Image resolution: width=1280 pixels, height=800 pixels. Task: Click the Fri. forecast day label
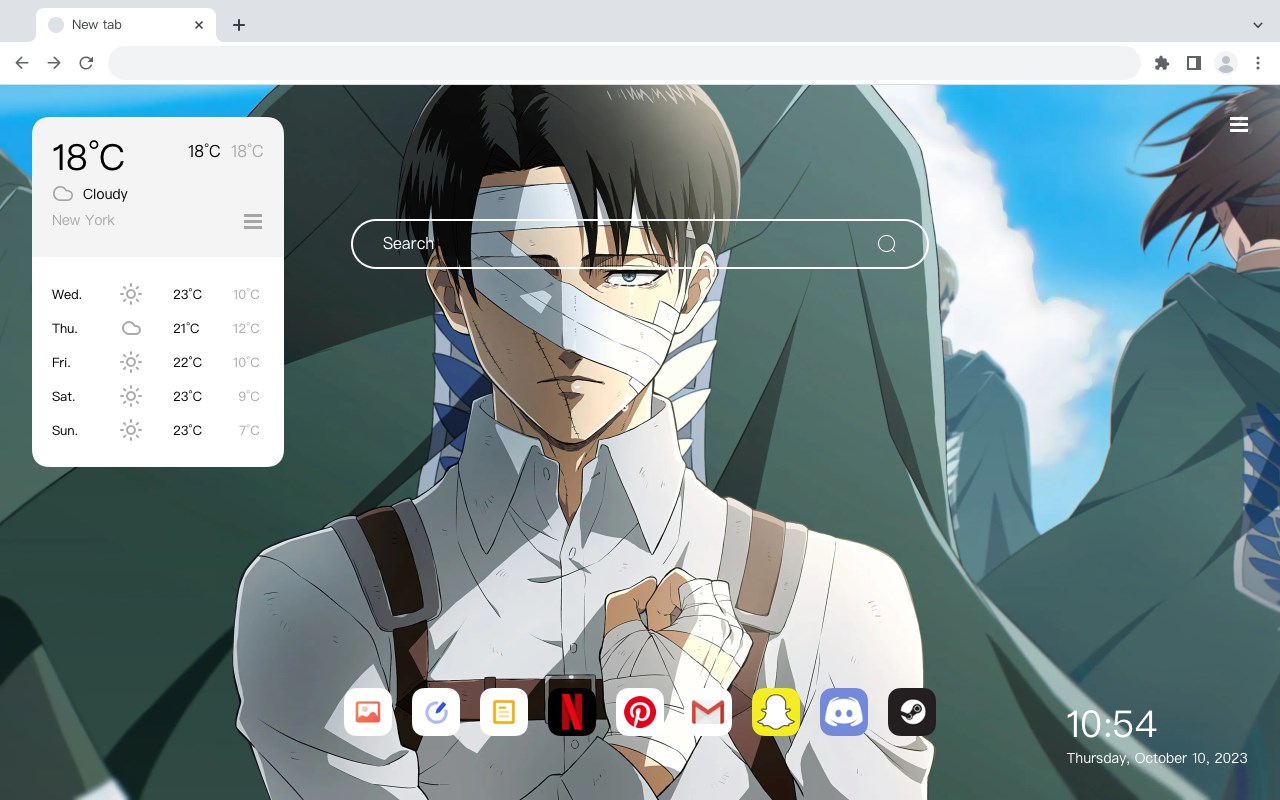61,362
